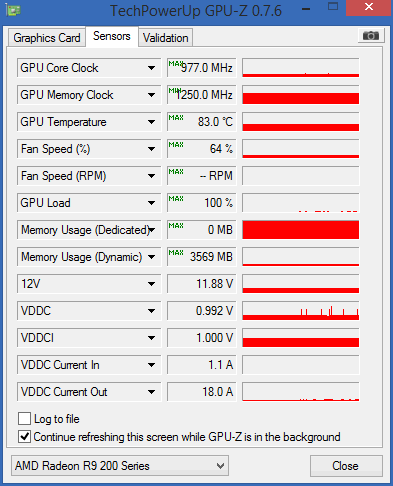Click the GPU Load history graph
The width and height of the screenshot is (393, 486).
click(x=301, y=203)
